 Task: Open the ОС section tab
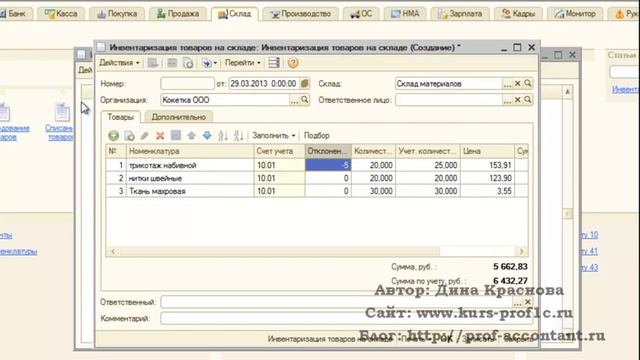[x=361, y=14]
